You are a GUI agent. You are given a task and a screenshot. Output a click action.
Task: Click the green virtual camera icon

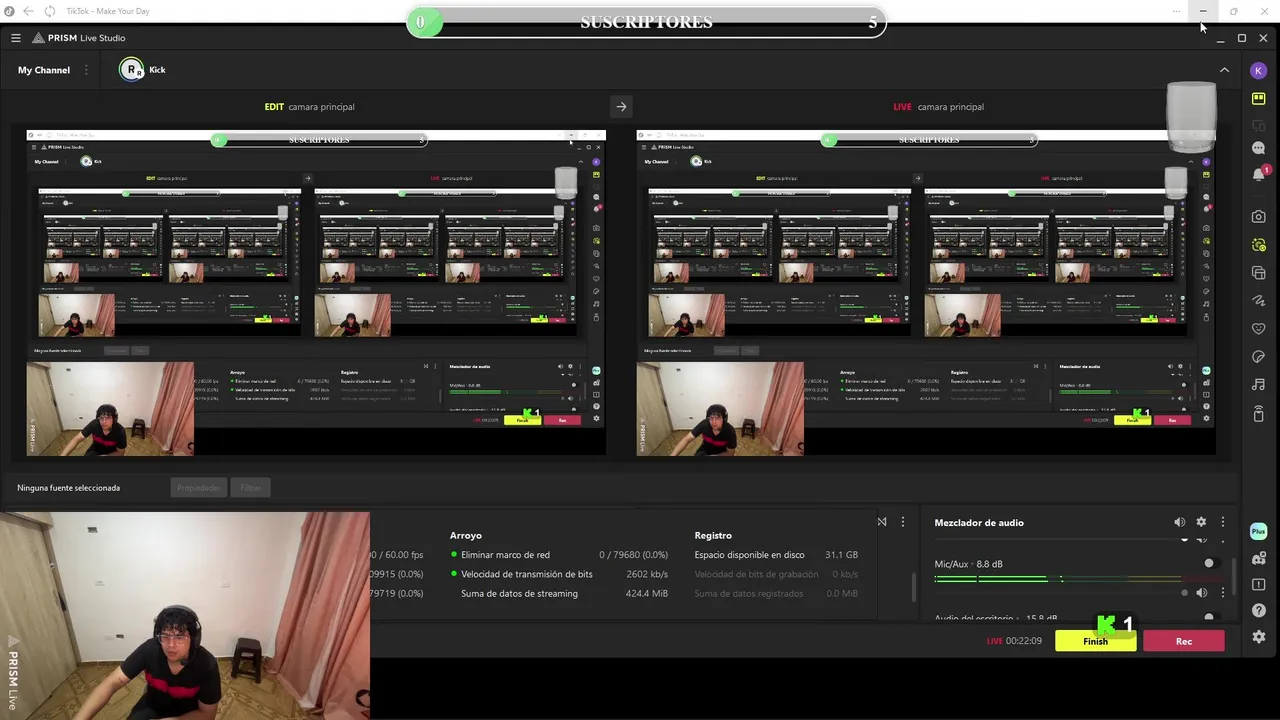[x=1258, y=245]
